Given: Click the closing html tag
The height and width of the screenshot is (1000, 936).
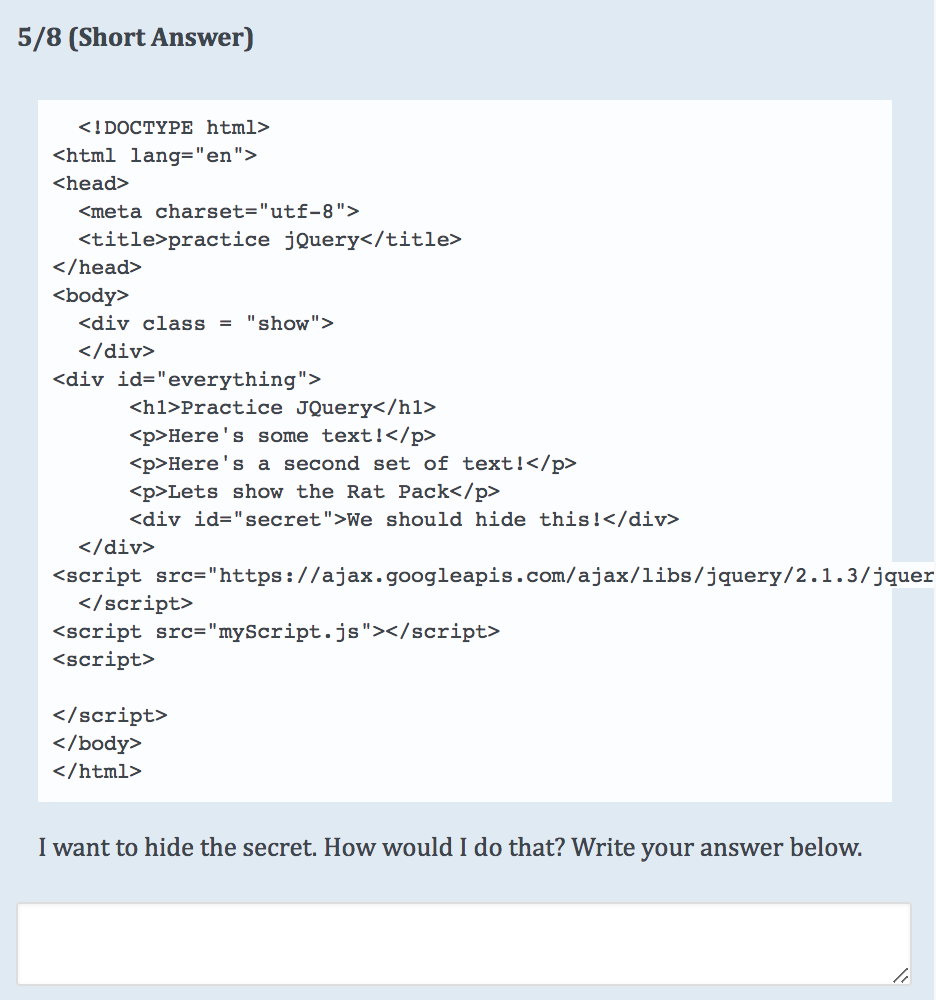Looking at the screenshot, I should click(98, 771).
